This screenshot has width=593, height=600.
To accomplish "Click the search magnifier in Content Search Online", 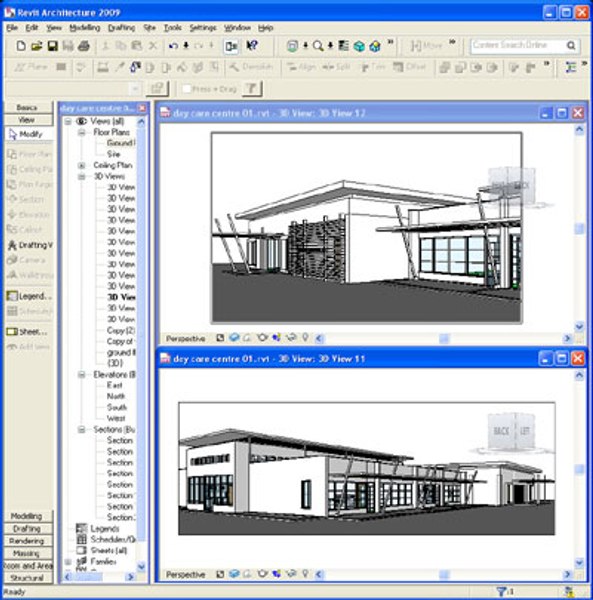I will point(571,46).
